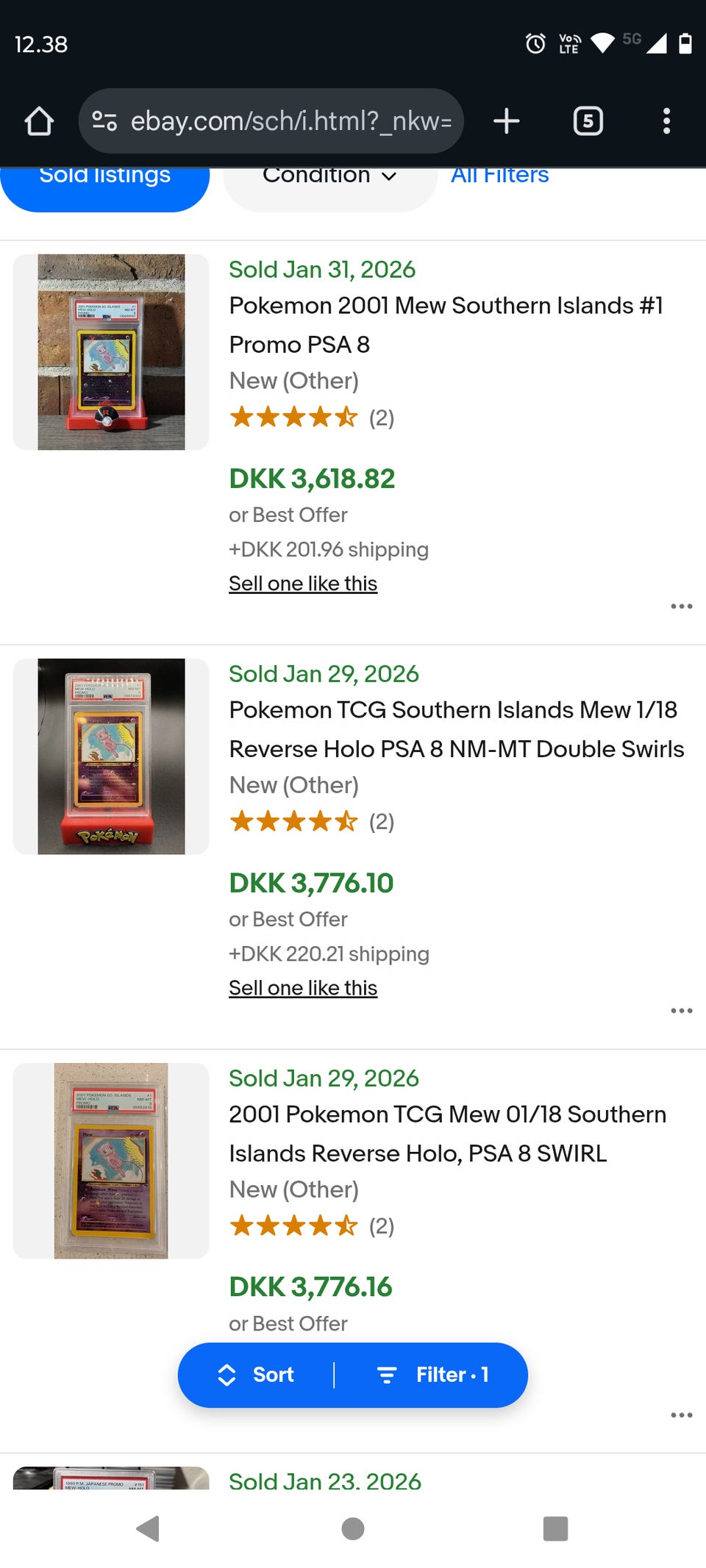This screenshot has height=1568, width=706.
Task: Open the Filter • 1 panel
Action: pyautogui.click(x=432, y=1375)
